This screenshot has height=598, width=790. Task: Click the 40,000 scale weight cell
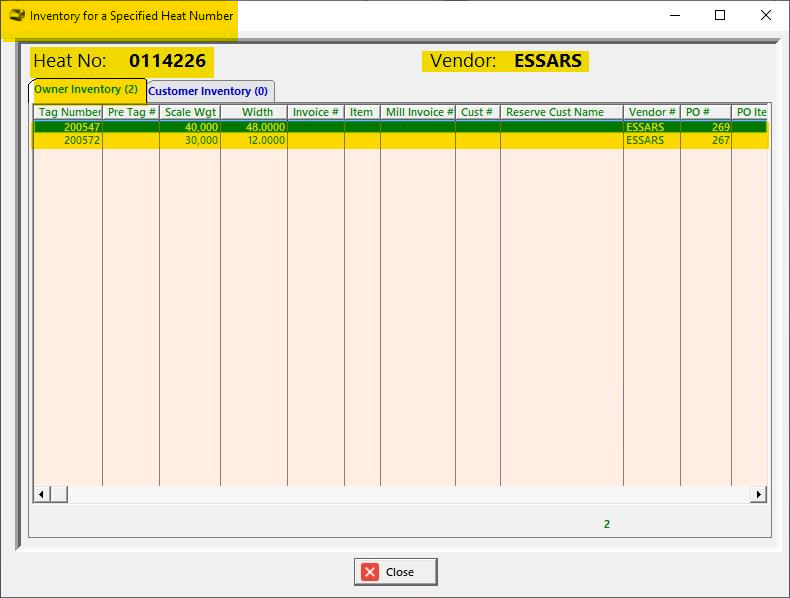[190, 127]
